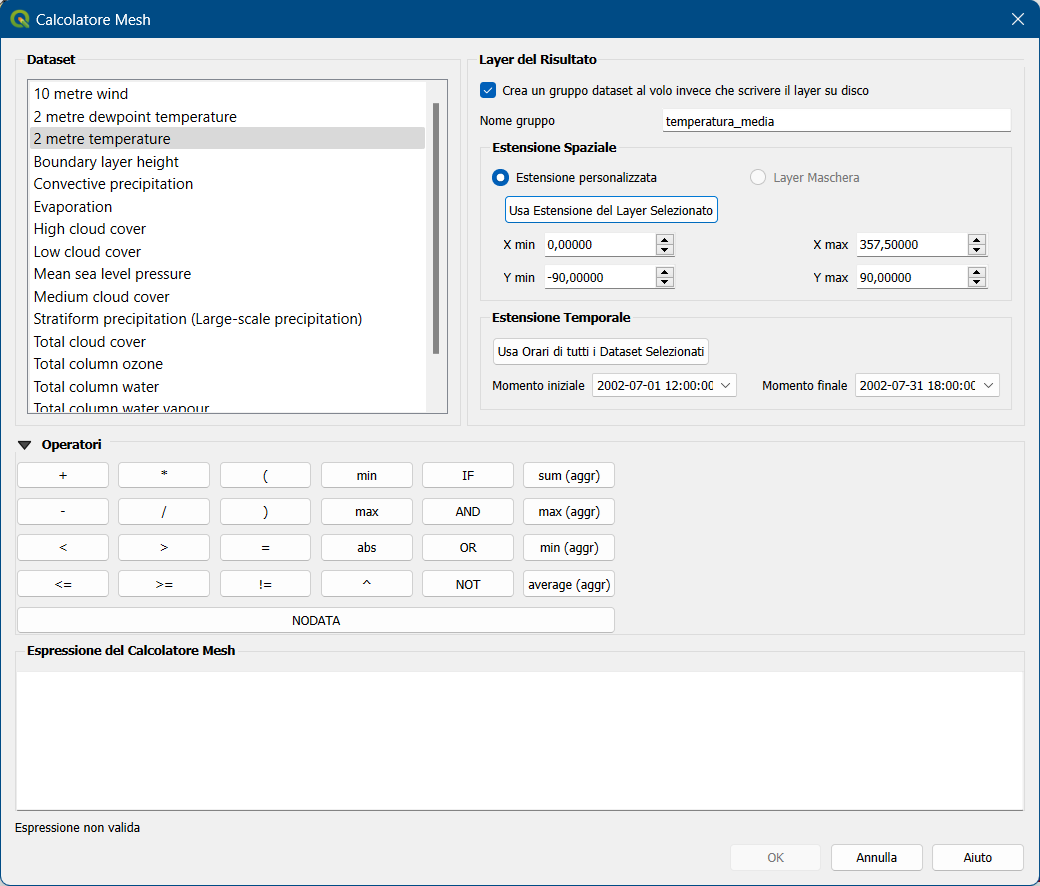Toggle 'Crea un gruppo dataset al volo' checkbox
Viewport: 1040px width, 886px height.
pyautogui.click(x=488, y=90)
